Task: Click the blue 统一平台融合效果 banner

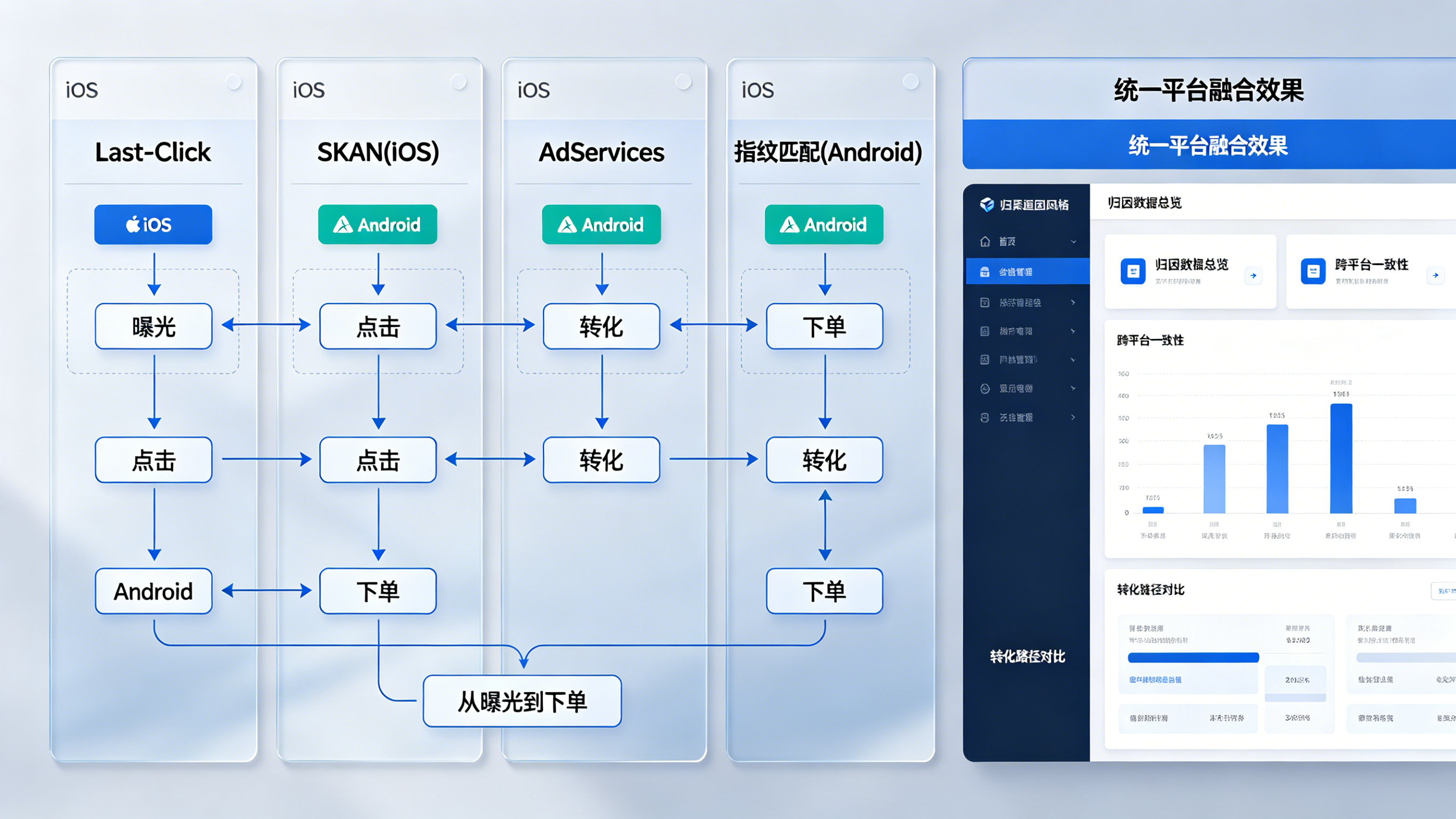Action: pyautogui.click(x=1209, y=145)
